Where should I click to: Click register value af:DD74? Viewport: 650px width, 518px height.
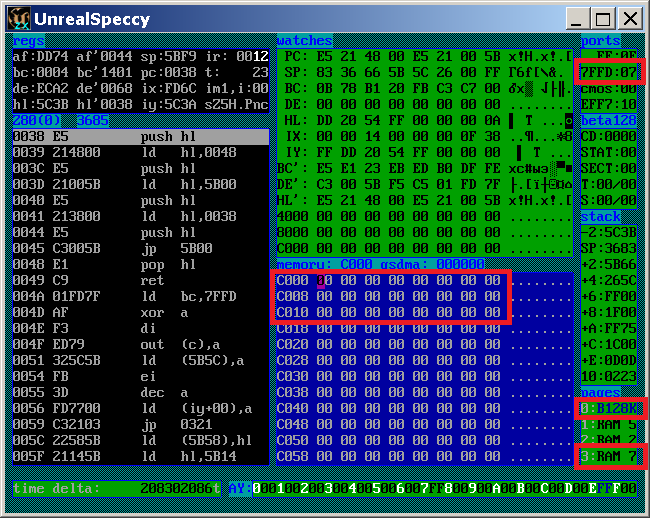[41, 56]
